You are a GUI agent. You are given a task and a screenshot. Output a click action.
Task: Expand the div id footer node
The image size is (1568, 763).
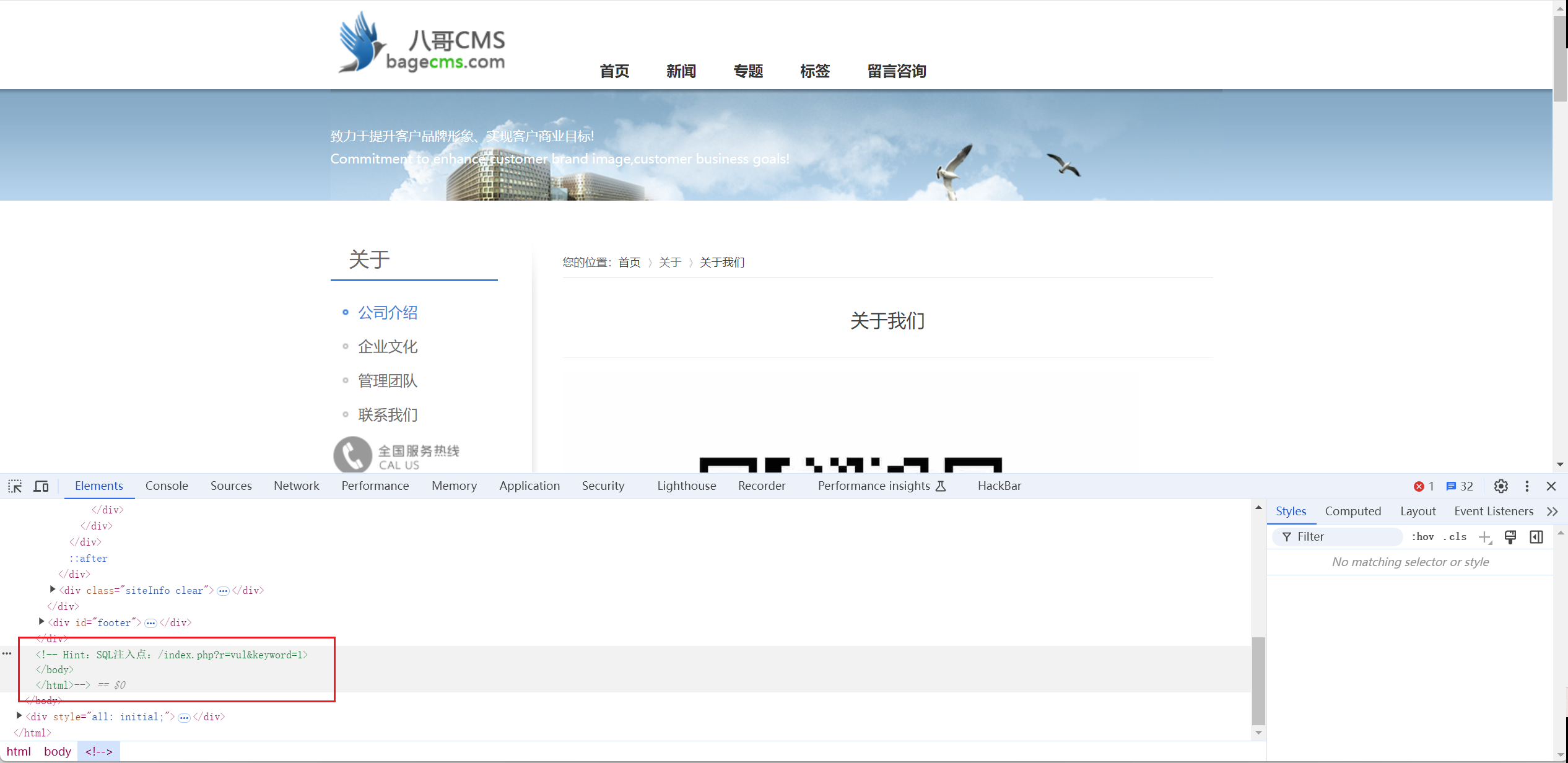41,622
